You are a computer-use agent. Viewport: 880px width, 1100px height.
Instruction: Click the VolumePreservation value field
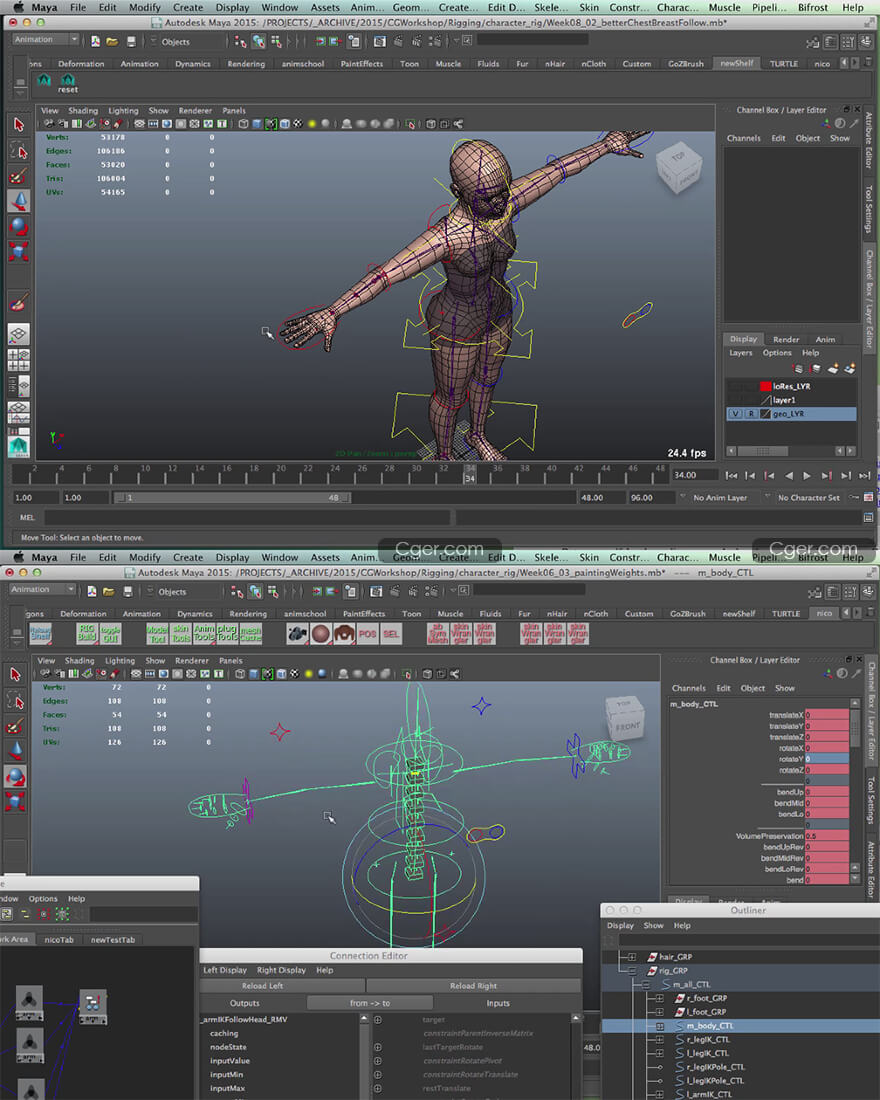[826, 835]
